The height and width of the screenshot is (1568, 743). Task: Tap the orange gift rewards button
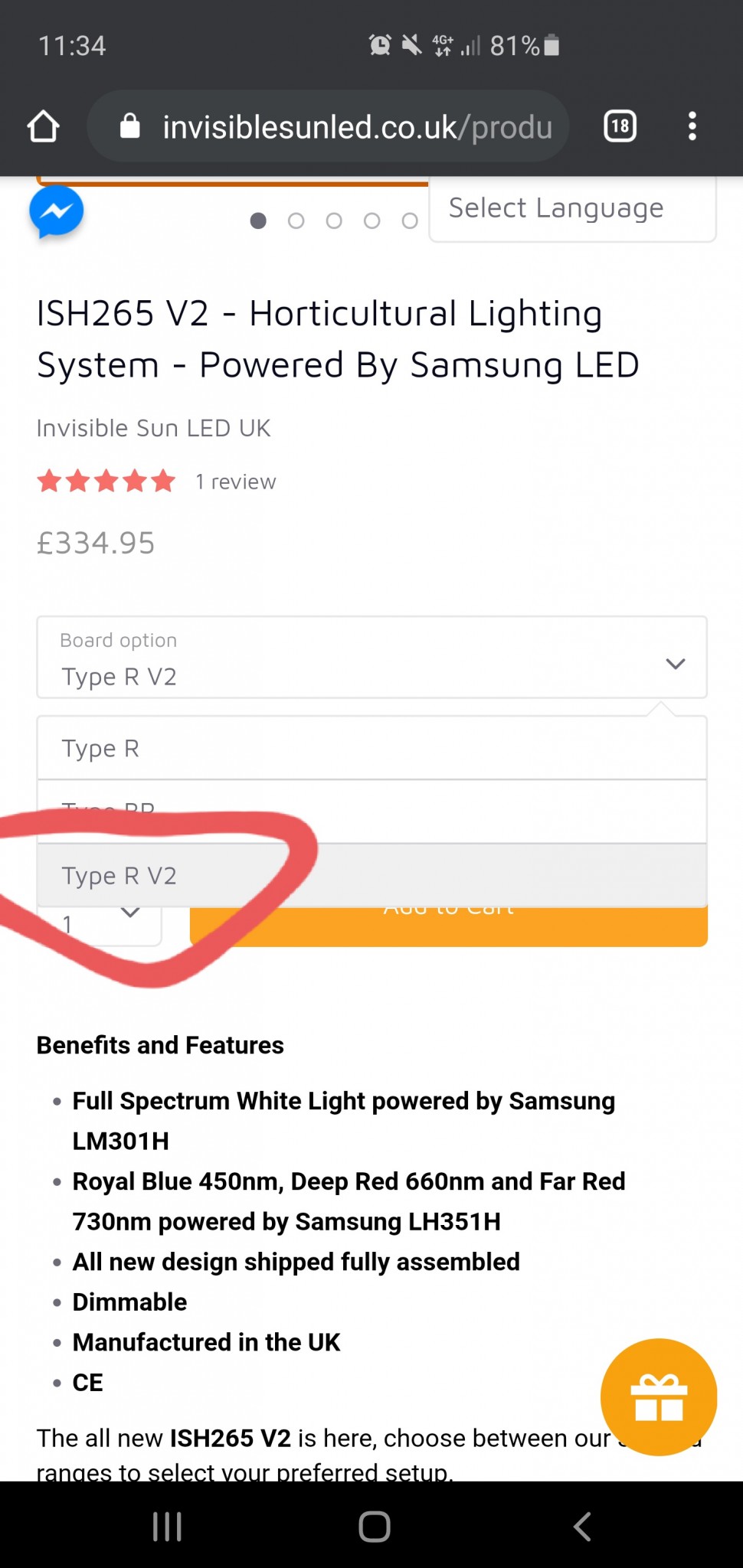click(659, 1396)
